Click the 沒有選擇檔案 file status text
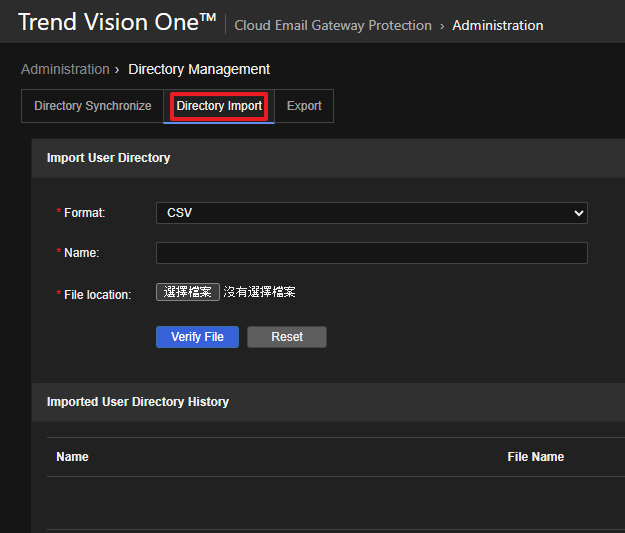 click(x=259, y=292)
